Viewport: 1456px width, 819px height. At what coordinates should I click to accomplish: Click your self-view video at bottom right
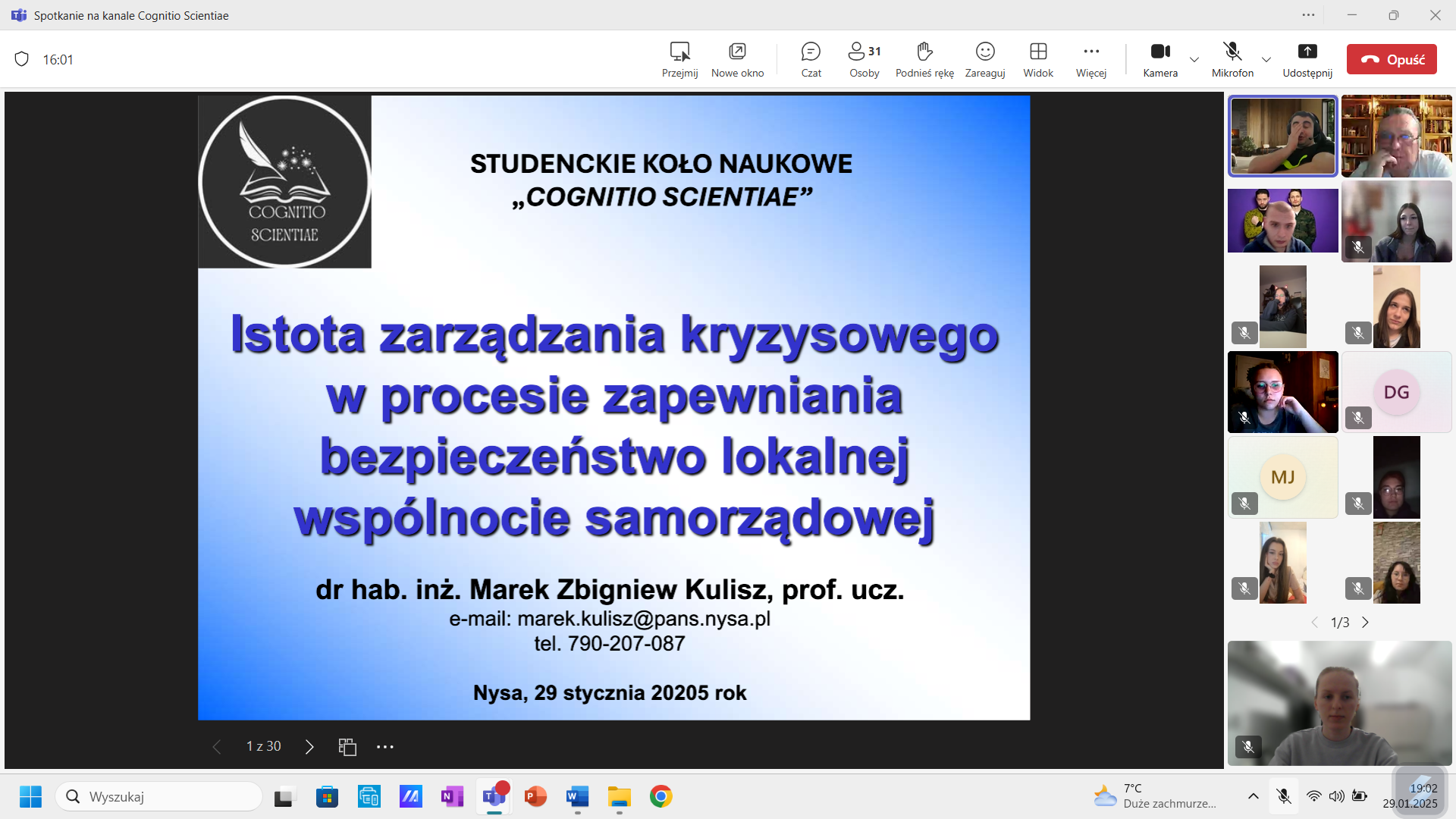click(x=1340, y=703)
